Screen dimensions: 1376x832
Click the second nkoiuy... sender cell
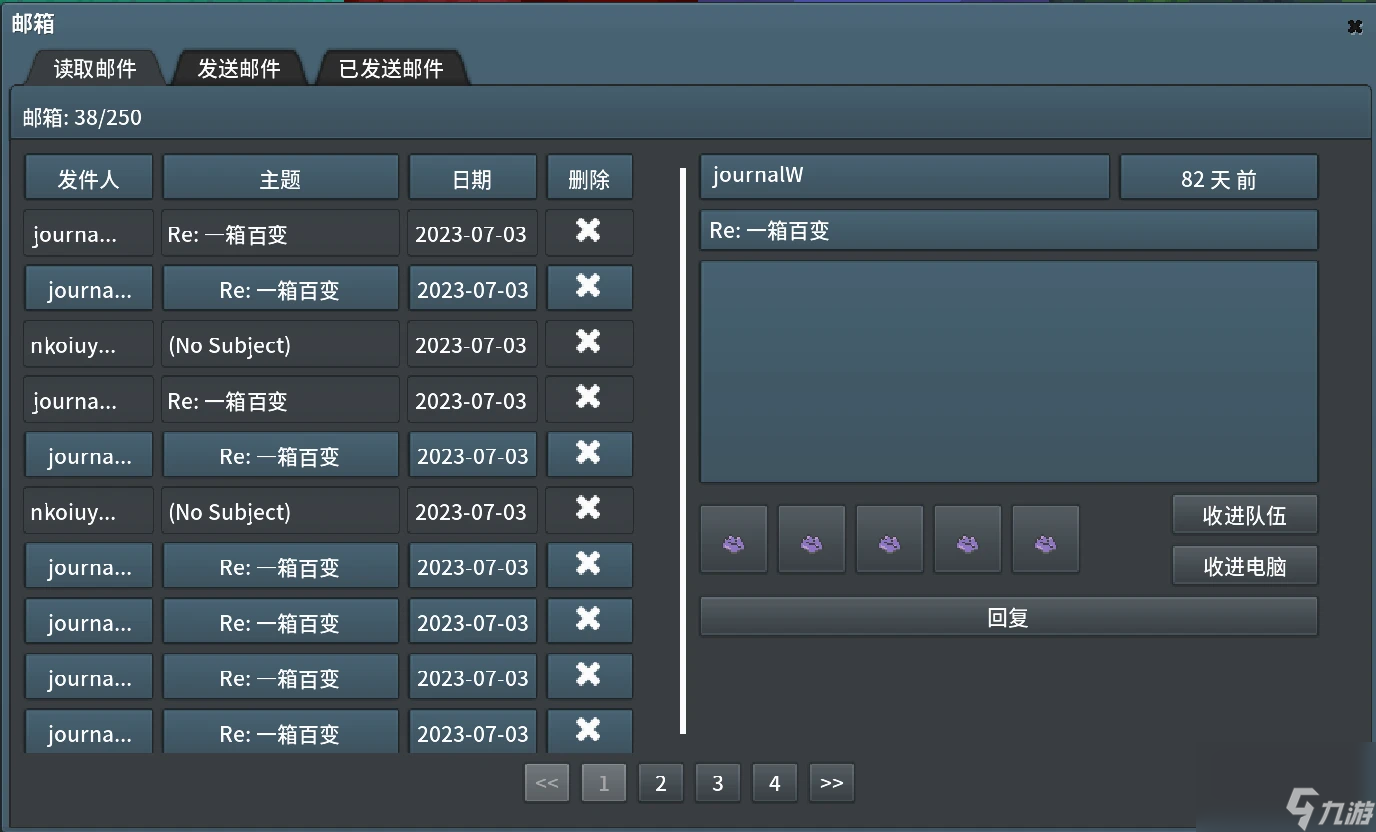coord(89,510)
